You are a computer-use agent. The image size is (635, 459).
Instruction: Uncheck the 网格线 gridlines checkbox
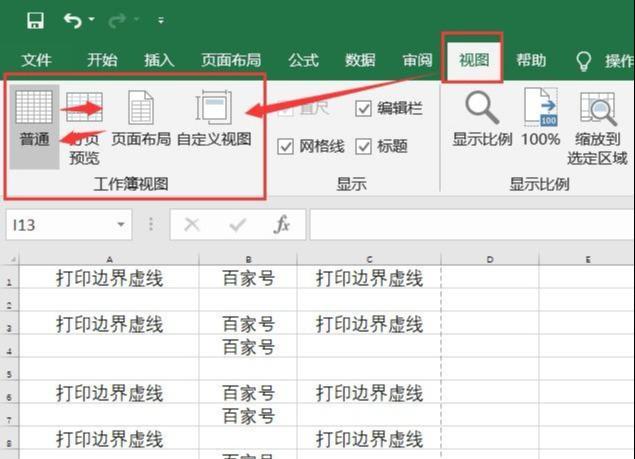286,146
